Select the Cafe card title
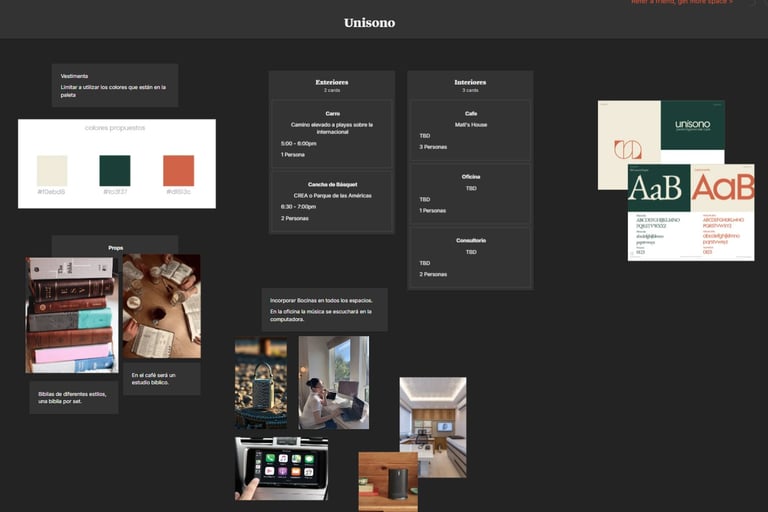Screen dimensions: 768x512 pos(471,113)
